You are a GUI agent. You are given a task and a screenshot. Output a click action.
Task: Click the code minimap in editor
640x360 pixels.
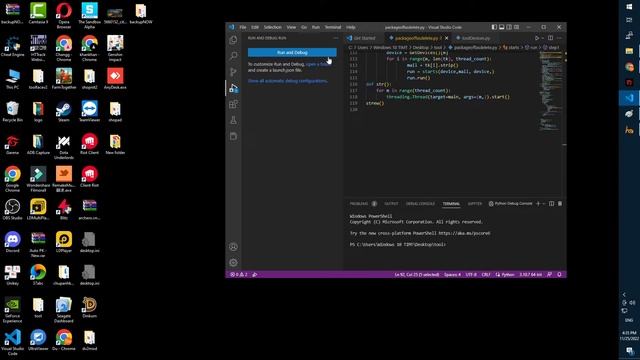(551, 90)
